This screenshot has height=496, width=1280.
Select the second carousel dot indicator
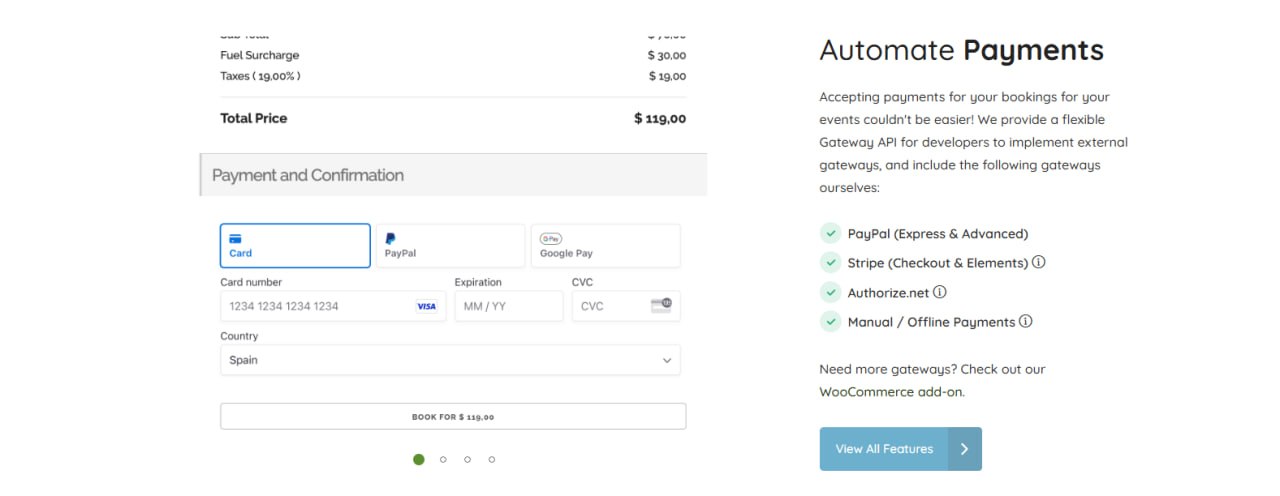pyautogui.click(x=443, y=460)
